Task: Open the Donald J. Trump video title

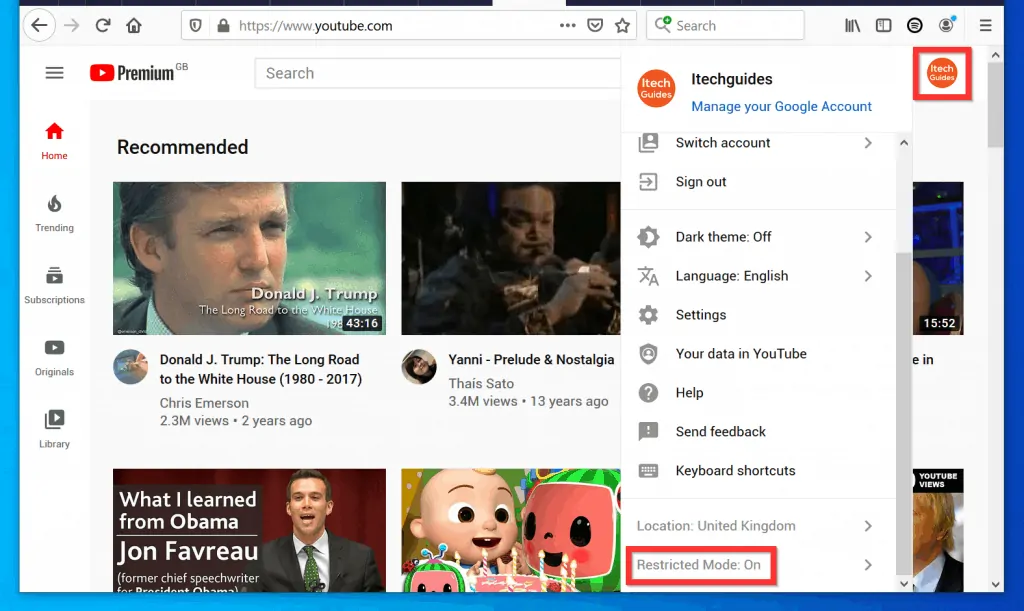Action: click(x=261, y=369)
